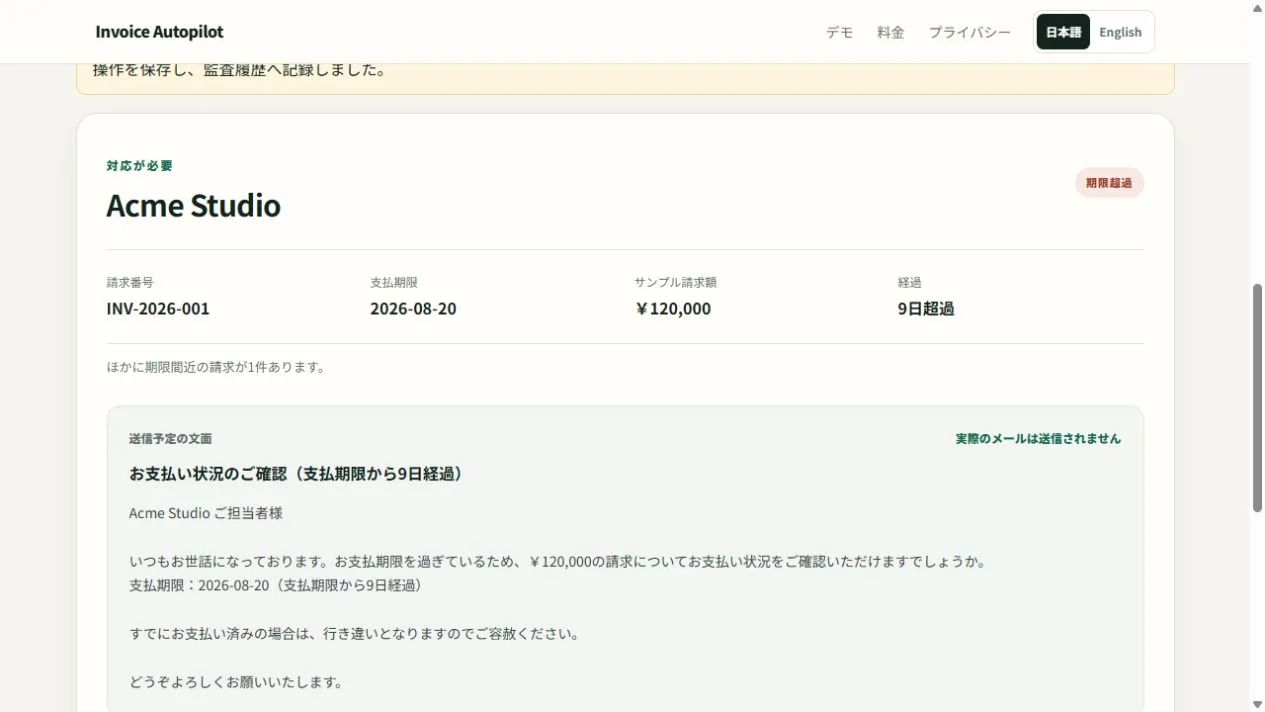
Task: Click the page vertical scrollbar thumb
Action: point(1257,398)
